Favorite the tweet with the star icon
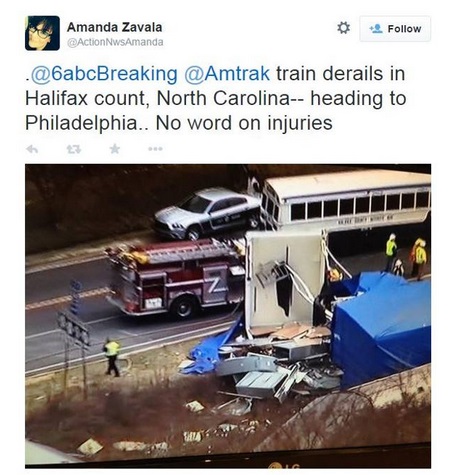The image size is (451, 475). [x=115, y=149]
